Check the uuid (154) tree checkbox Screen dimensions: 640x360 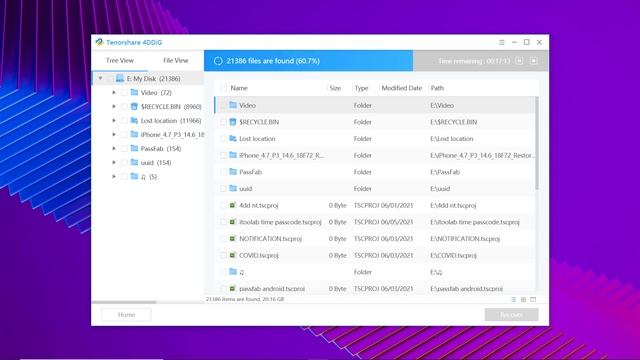point(124,162)
